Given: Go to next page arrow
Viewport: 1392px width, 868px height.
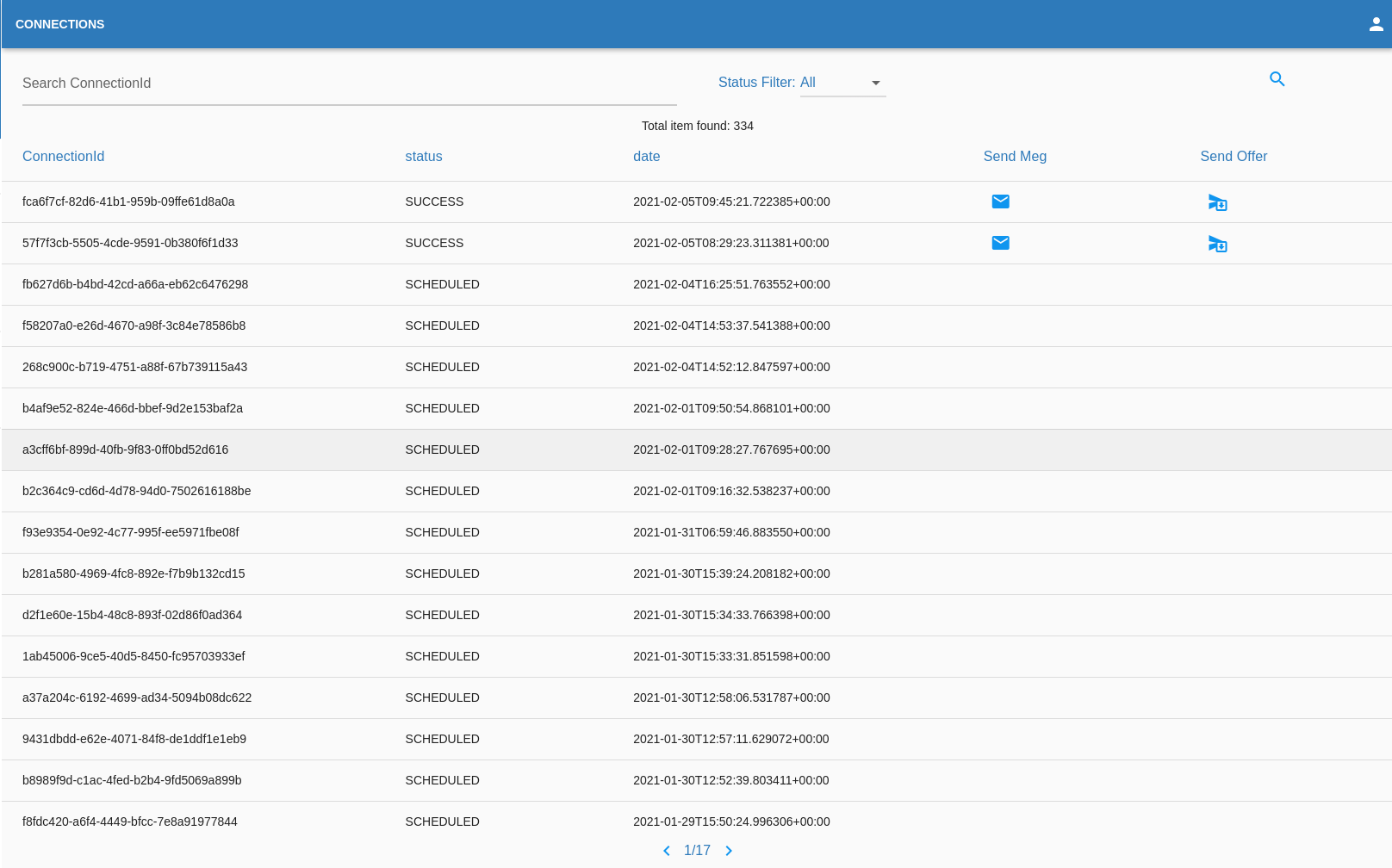Looking at the screenshot, I should (729, 851).
